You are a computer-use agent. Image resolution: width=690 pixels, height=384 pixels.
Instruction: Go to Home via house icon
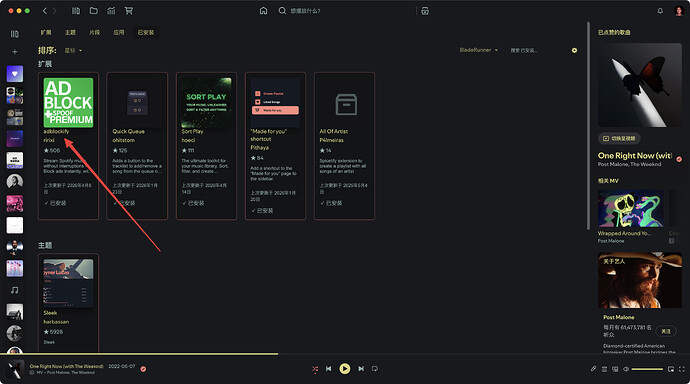263,11
